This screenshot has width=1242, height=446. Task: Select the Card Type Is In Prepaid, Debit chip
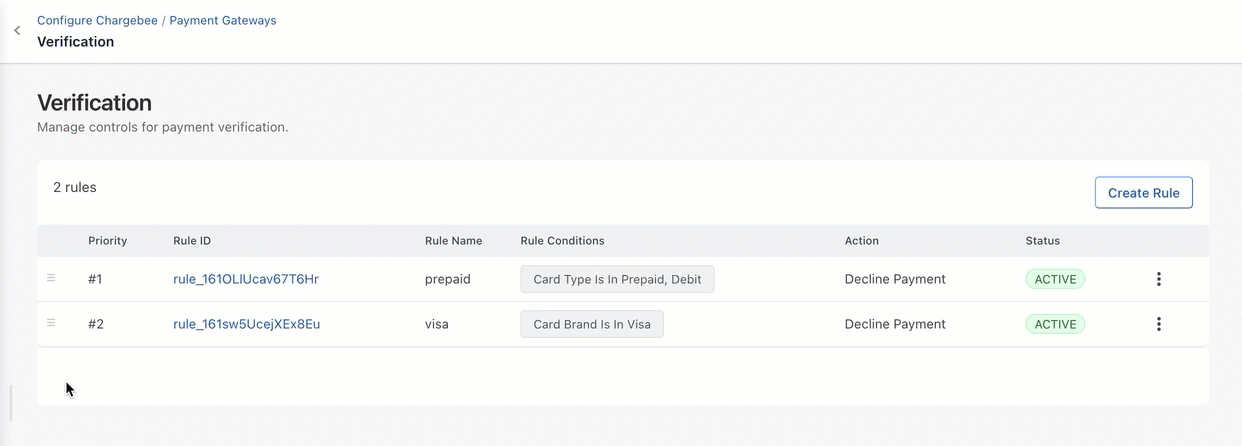click(617, 279)
